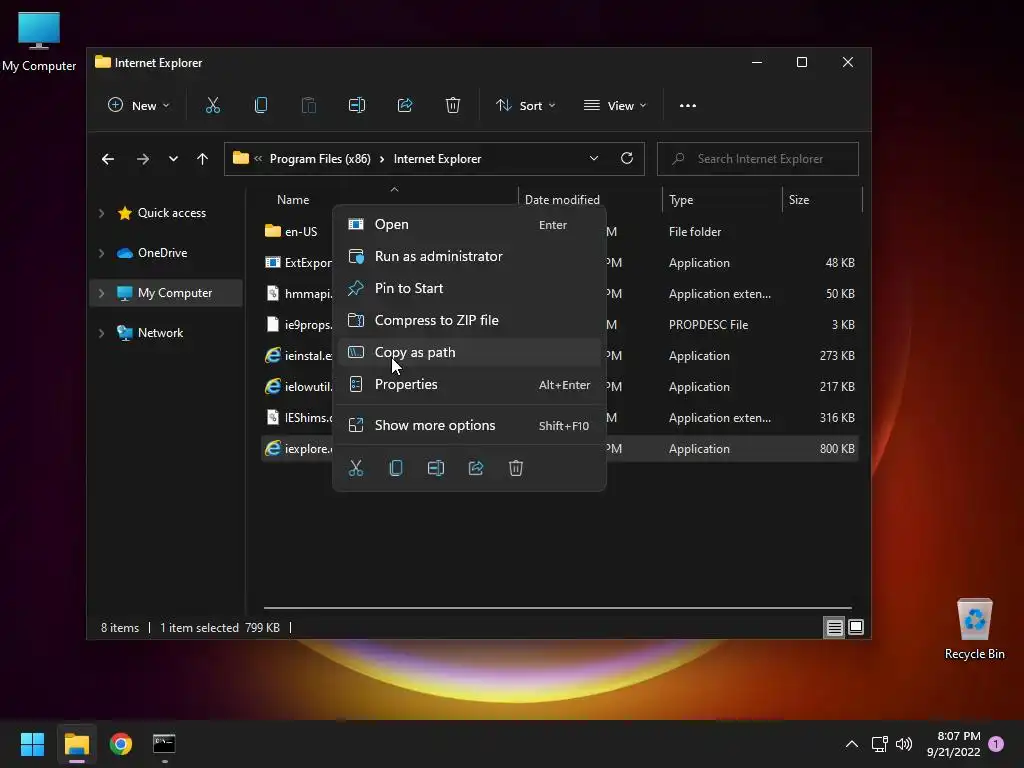
Task: Open the Start menu
Action: coord(32,744)
